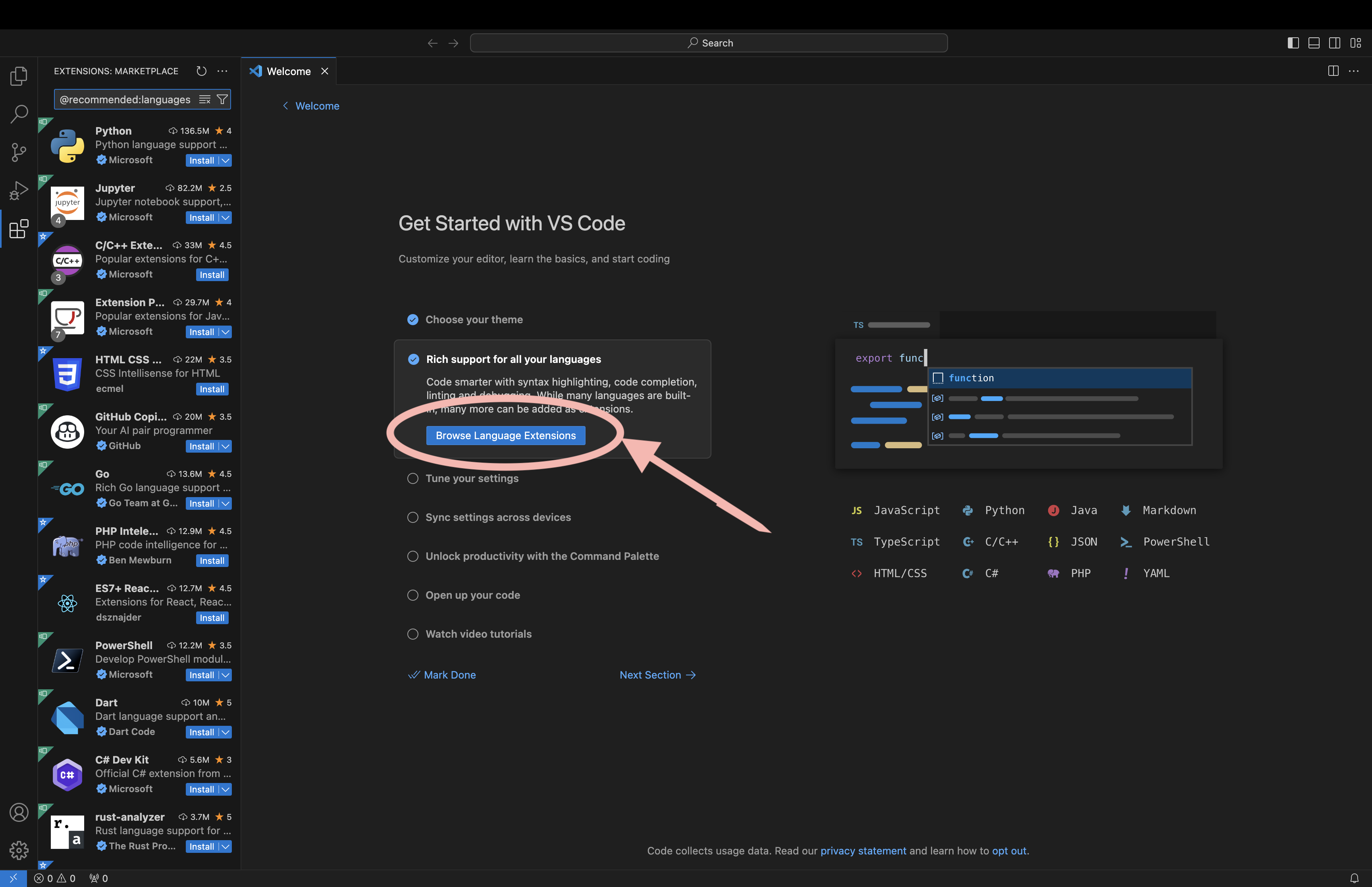Screen dimensions: 1372x887
Task: Toggle the bottom panel visibility
Action: [x=1314, y=43]
